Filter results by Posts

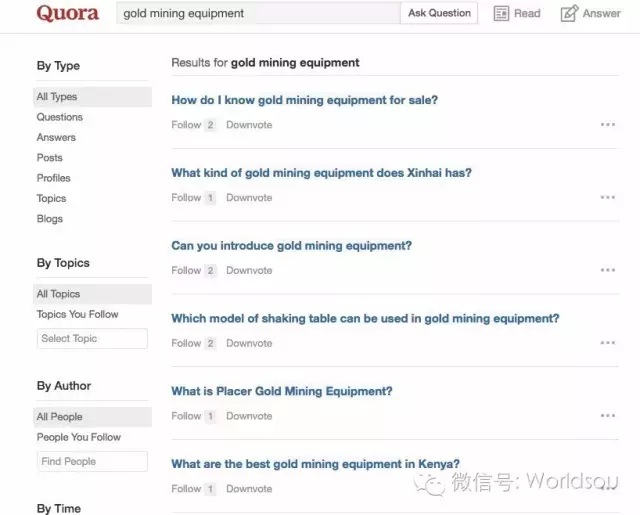point(49,158)
